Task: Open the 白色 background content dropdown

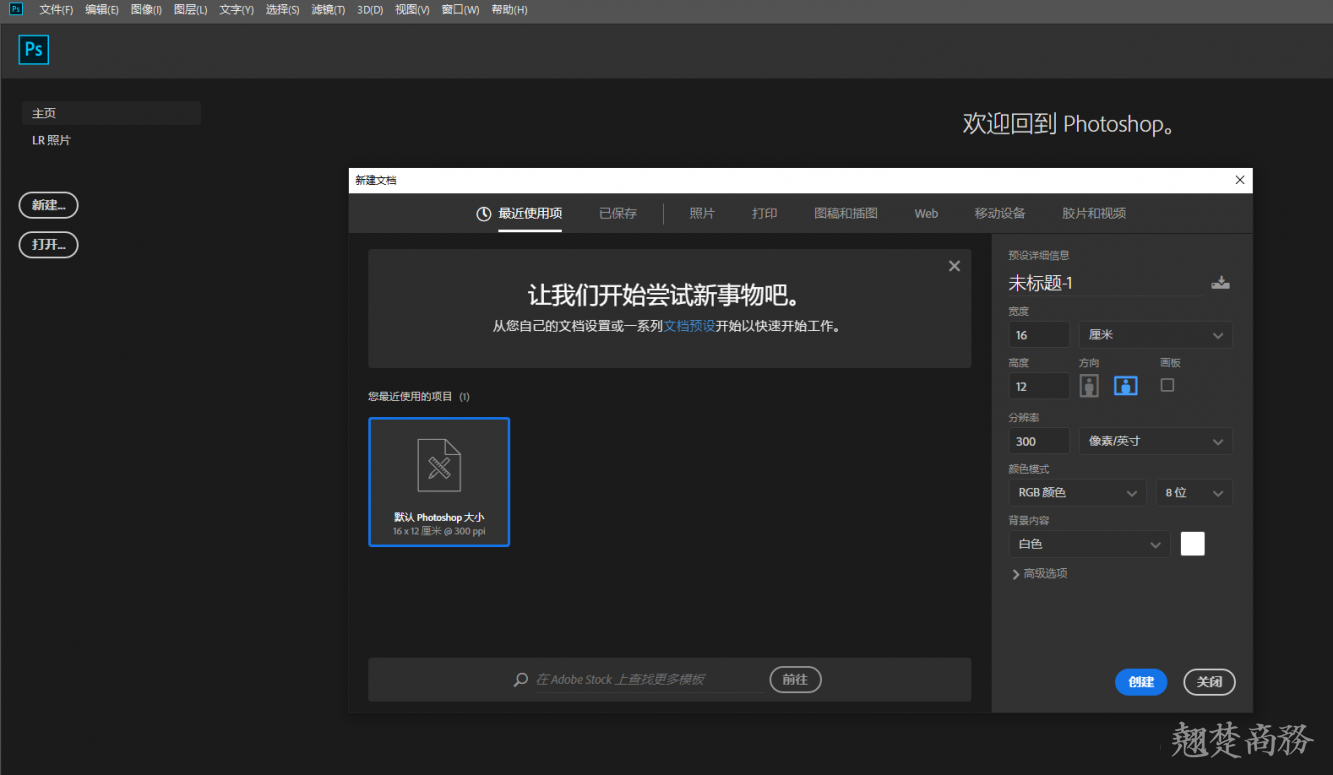Action: coord(1089,544)
